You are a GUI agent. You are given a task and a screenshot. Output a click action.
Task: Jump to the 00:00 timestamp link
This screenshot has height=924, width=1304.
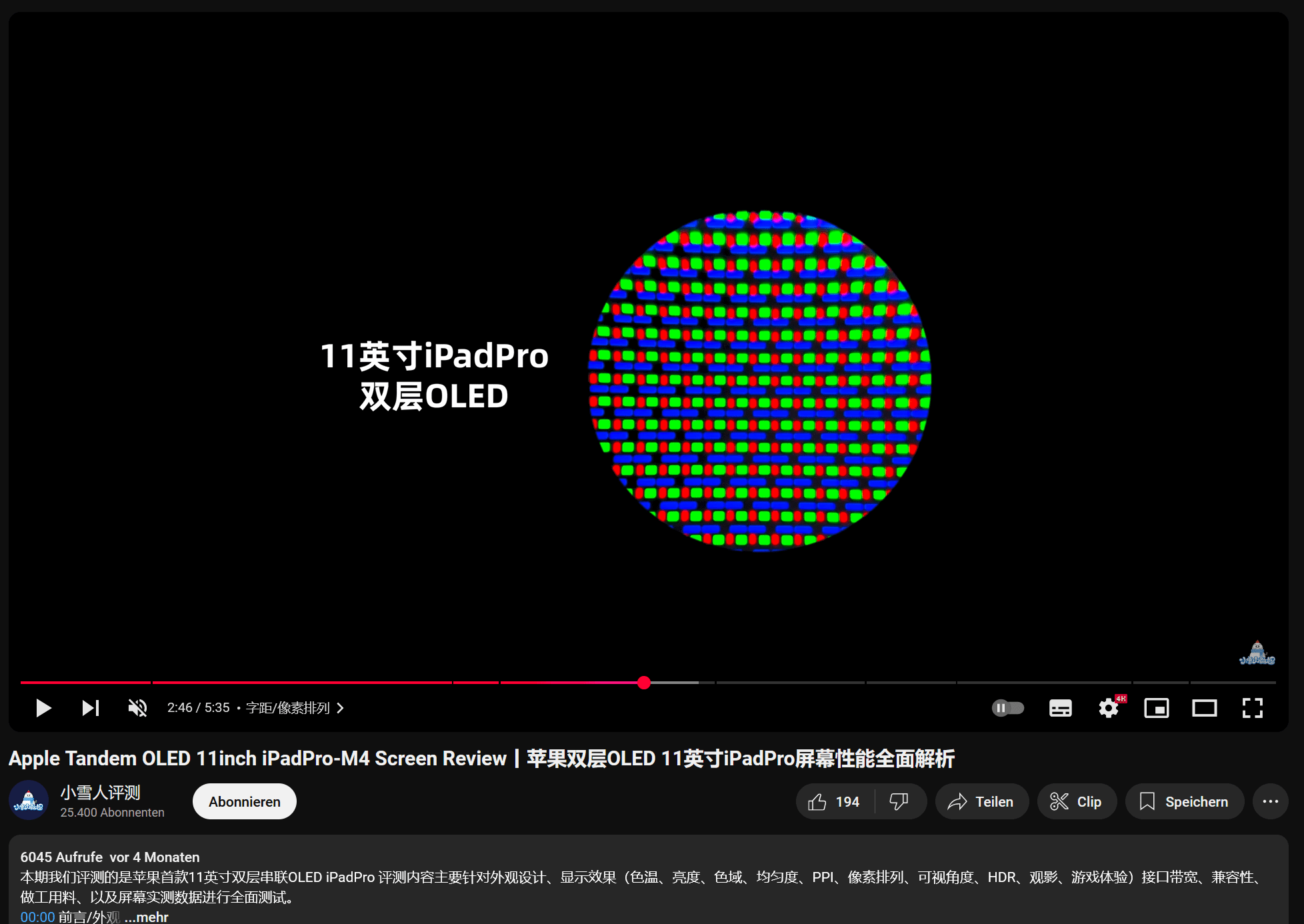click(37, 917)
